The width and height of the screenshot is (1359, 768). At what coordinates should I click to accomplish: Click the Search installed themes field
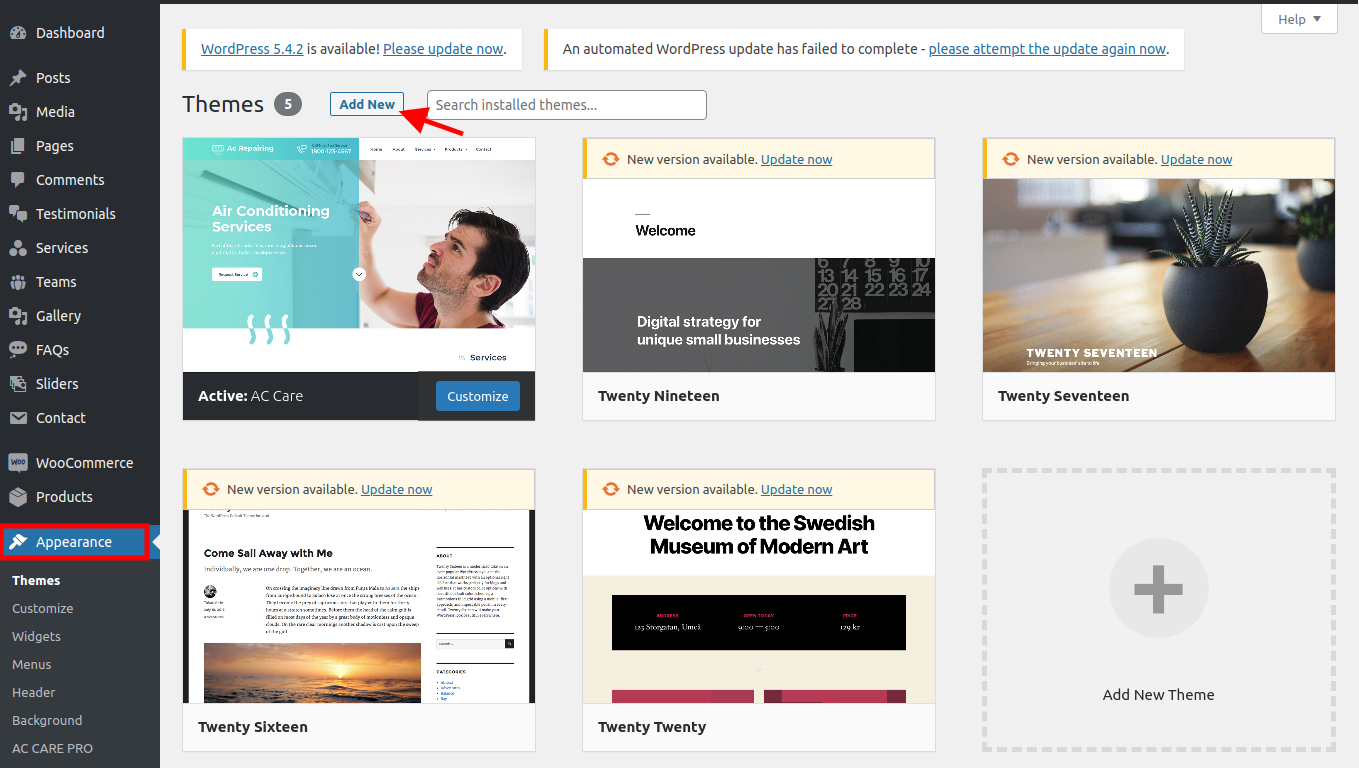click(567, 105)
